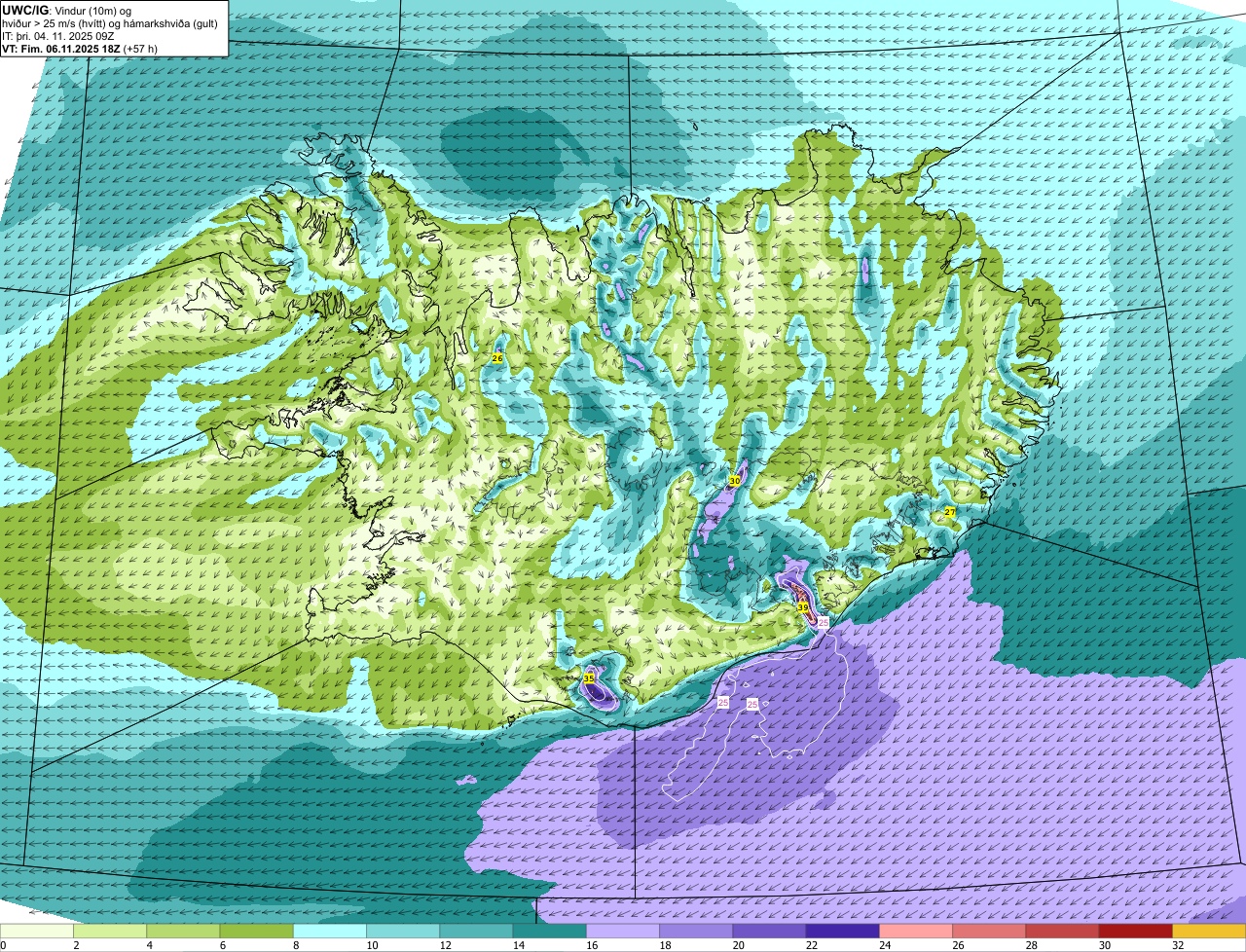The height and width of the screenshot is (952, 1246).
Task: Click the 'IT: þri. 04. 11. 2025 09Z' line
Action: tap(58, 35)
